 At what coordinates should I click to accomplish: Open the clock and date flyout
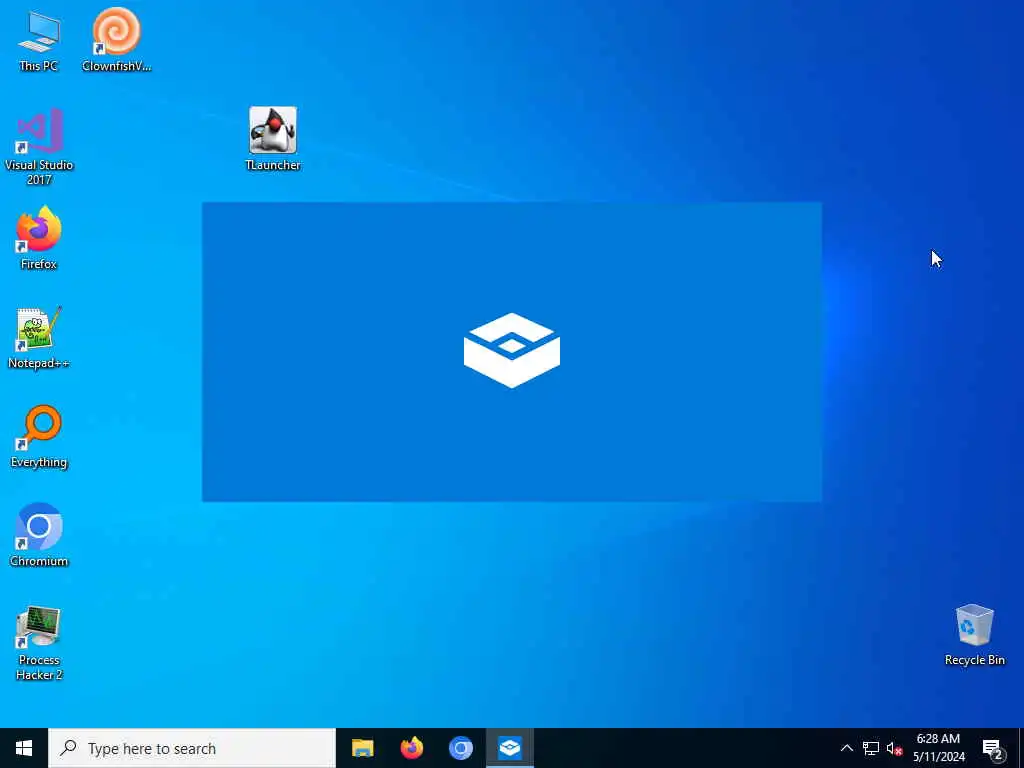coord(938,748)
